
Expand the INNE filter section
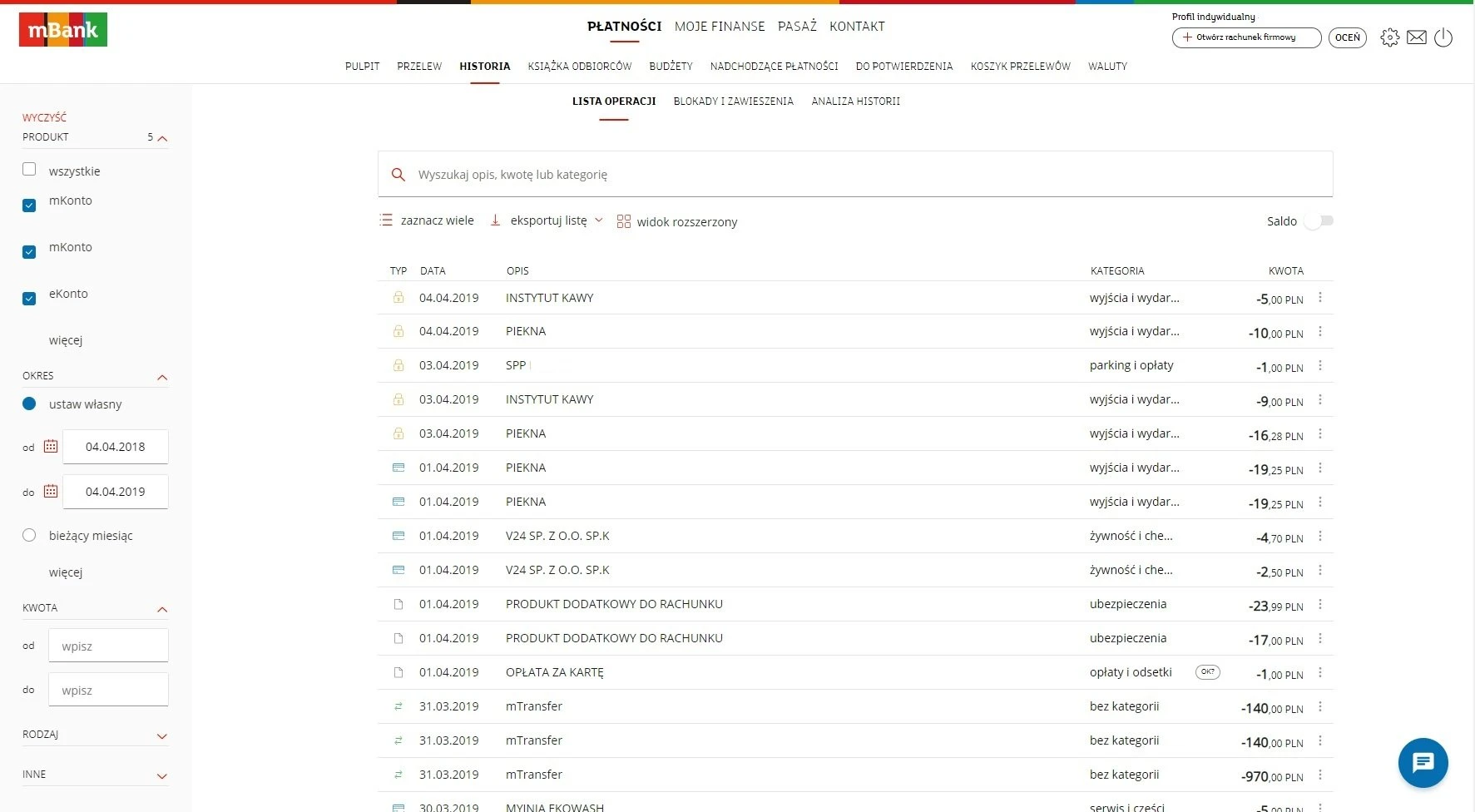pyautogui.click(x=162, y=775)
